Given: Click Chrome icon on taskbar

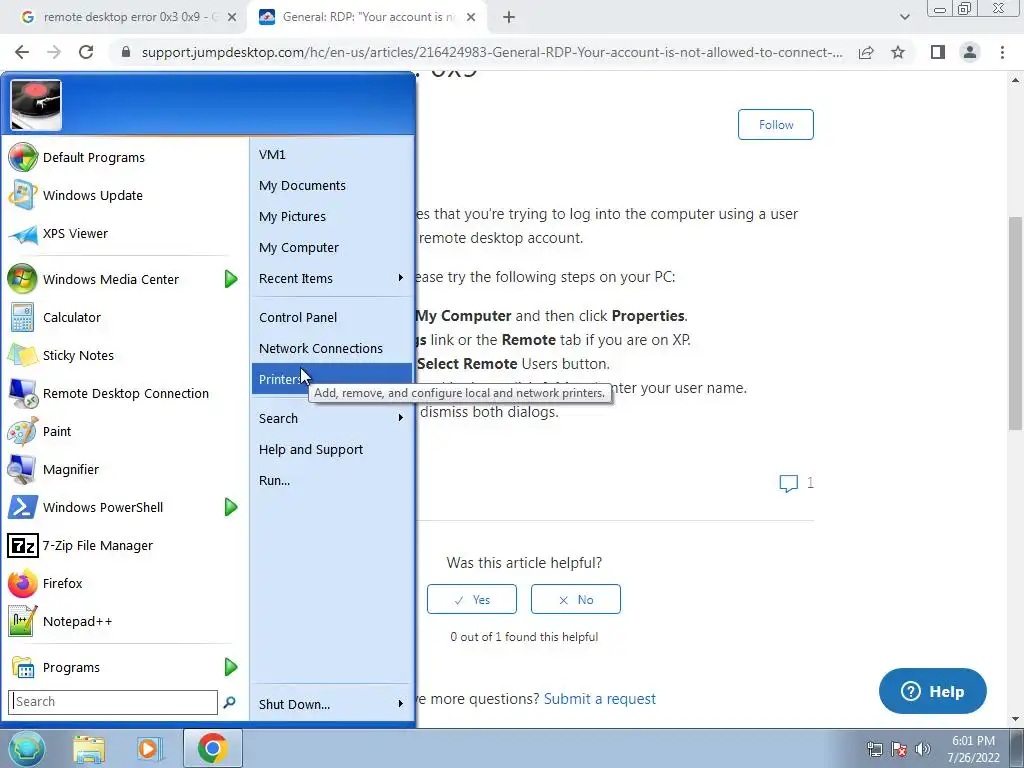Looking at the screenshot, I should (213, 748).
